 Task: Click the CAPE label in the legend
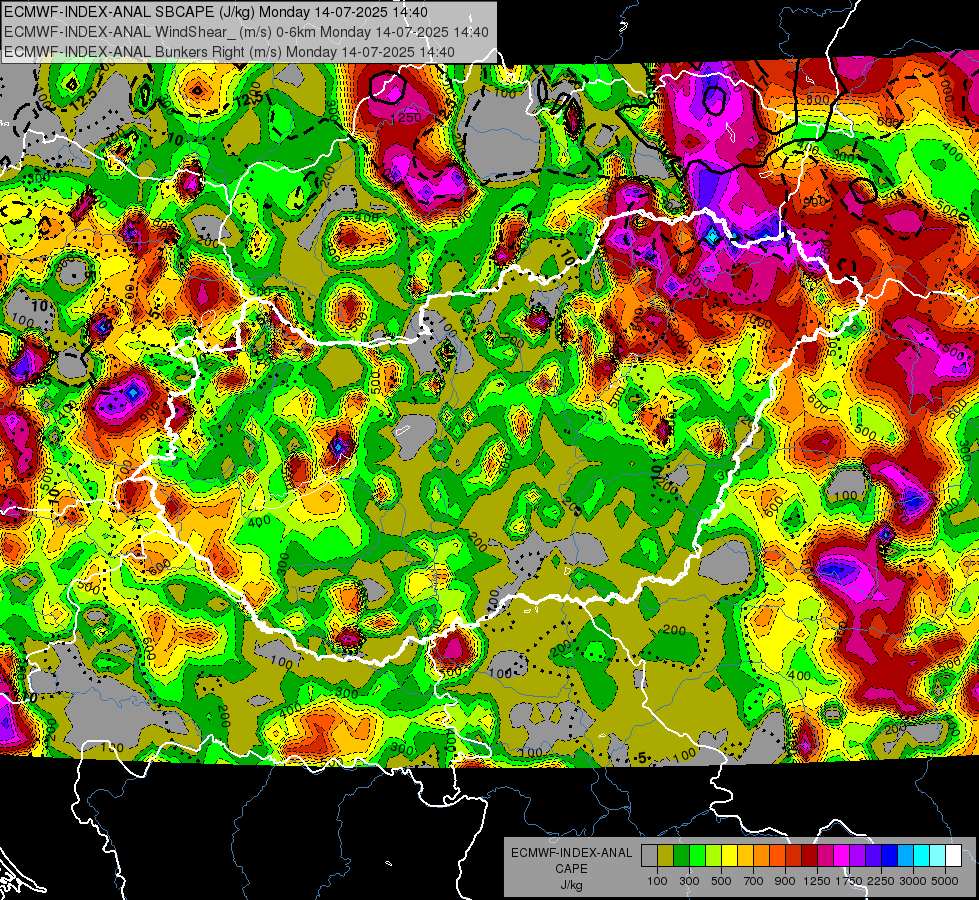click(x=571, y=869)
